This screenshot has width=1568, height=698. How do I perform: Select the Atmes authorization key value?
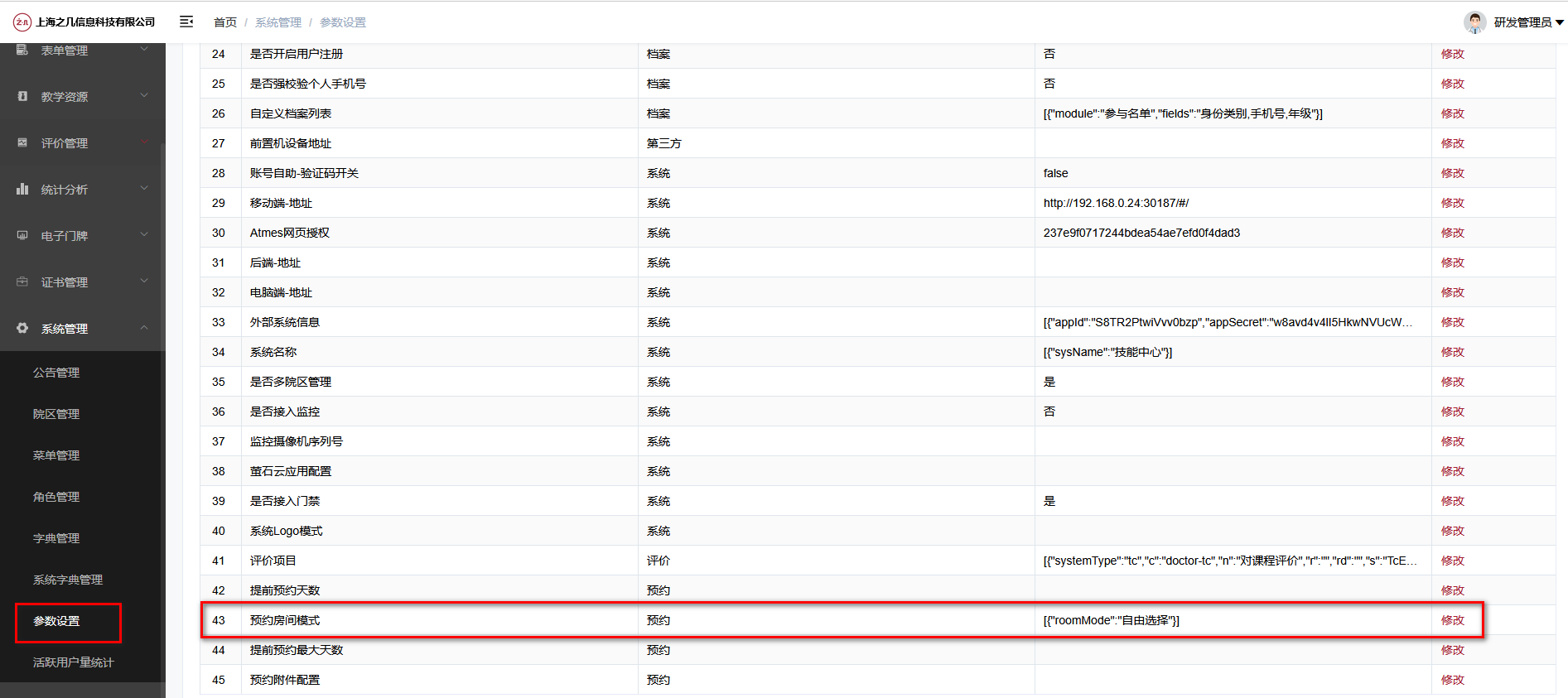click(x=1142, y=233)
